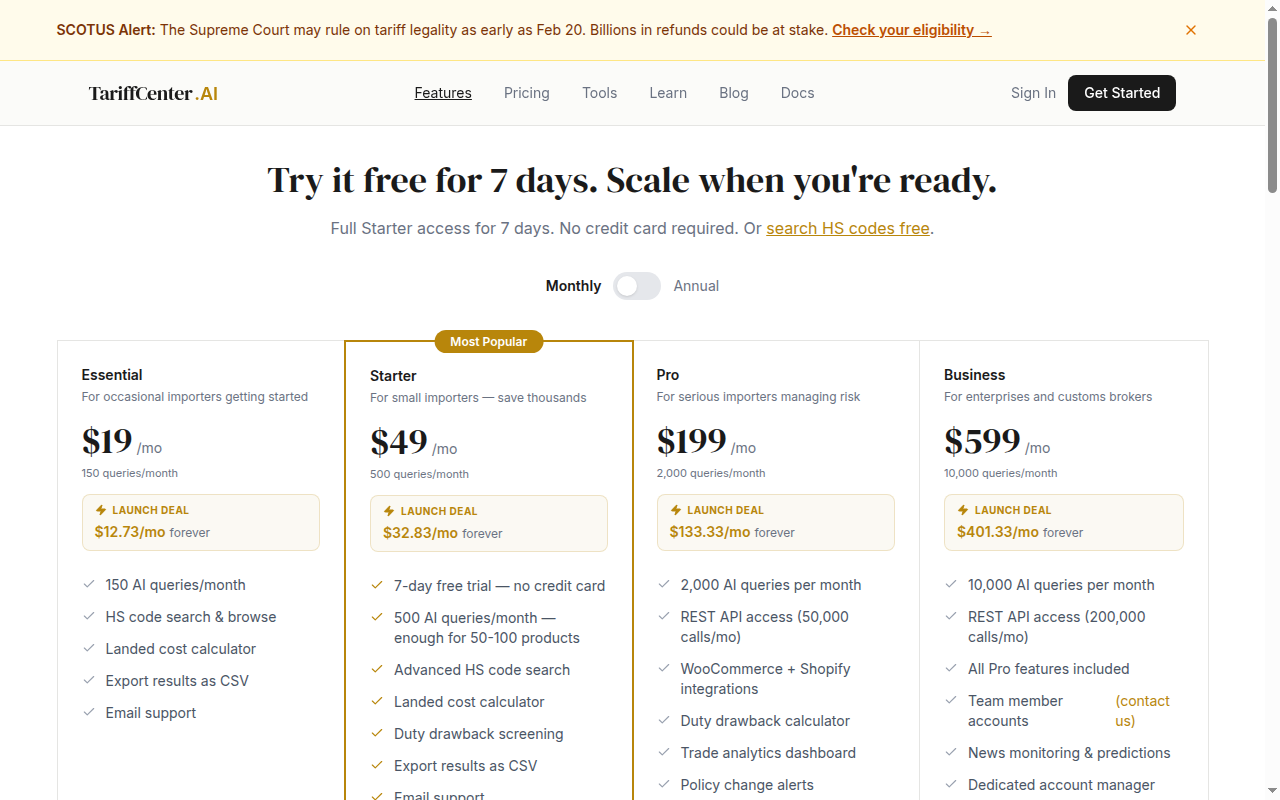The height and width of the screenshot is (800, 1280).
Task: Open the Learn menu
Action: (668, 92)
